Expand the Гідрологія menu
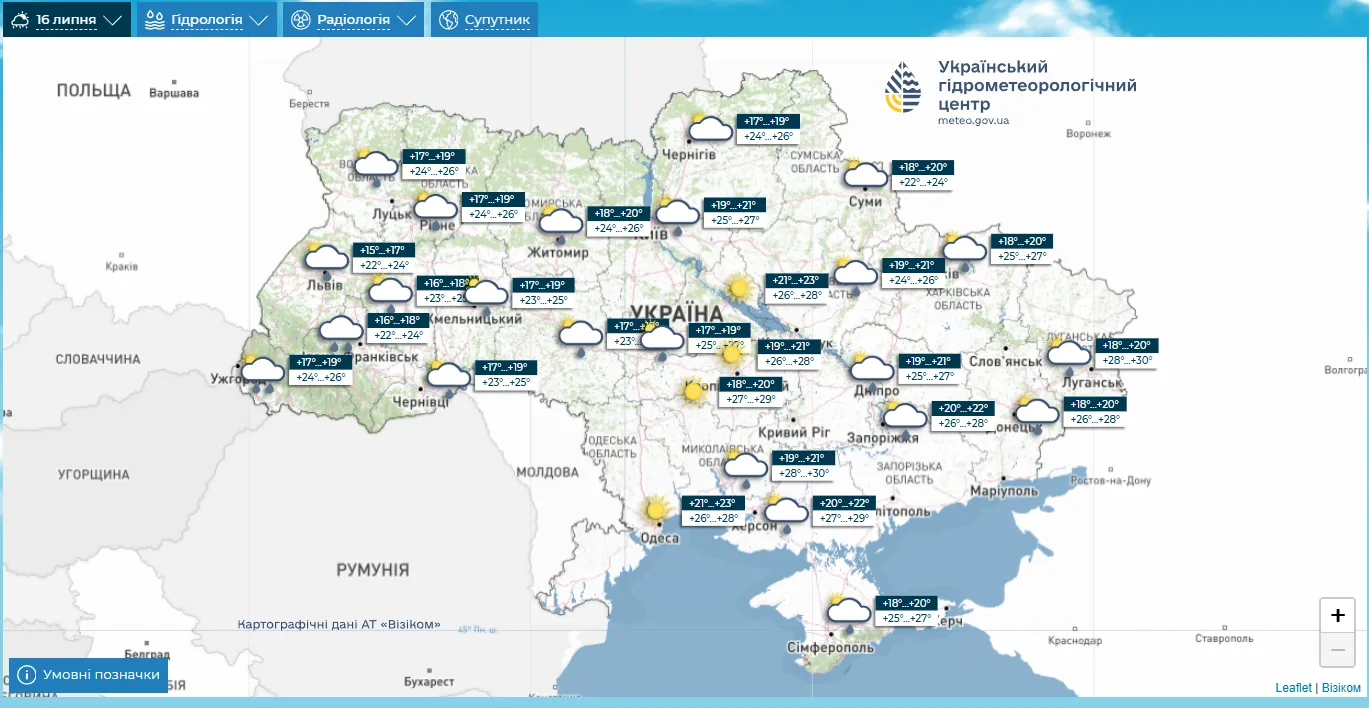Viewport: 1369px width, 708px height. pyautogui.click(x=207, y=19)
